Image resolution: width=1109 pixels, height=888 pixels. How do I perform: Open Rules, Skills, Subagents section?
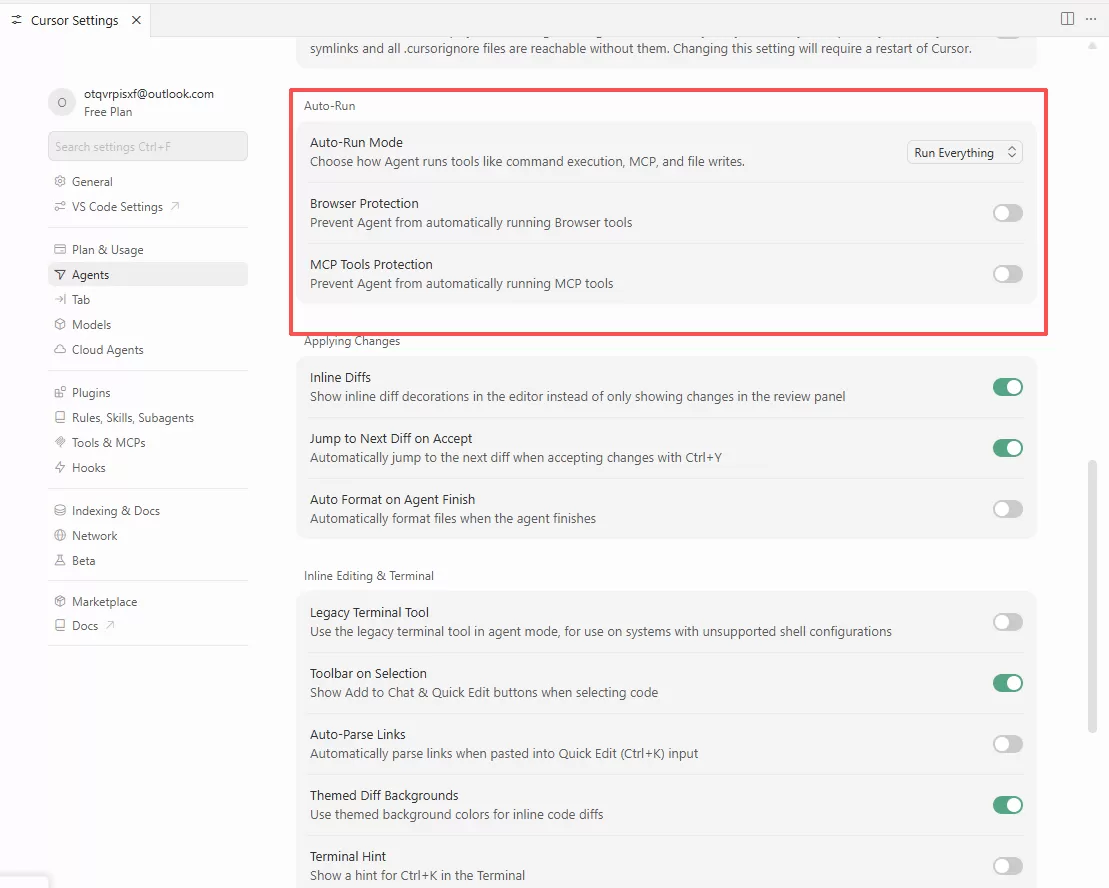pyautogui.click(x=148, y=418)
